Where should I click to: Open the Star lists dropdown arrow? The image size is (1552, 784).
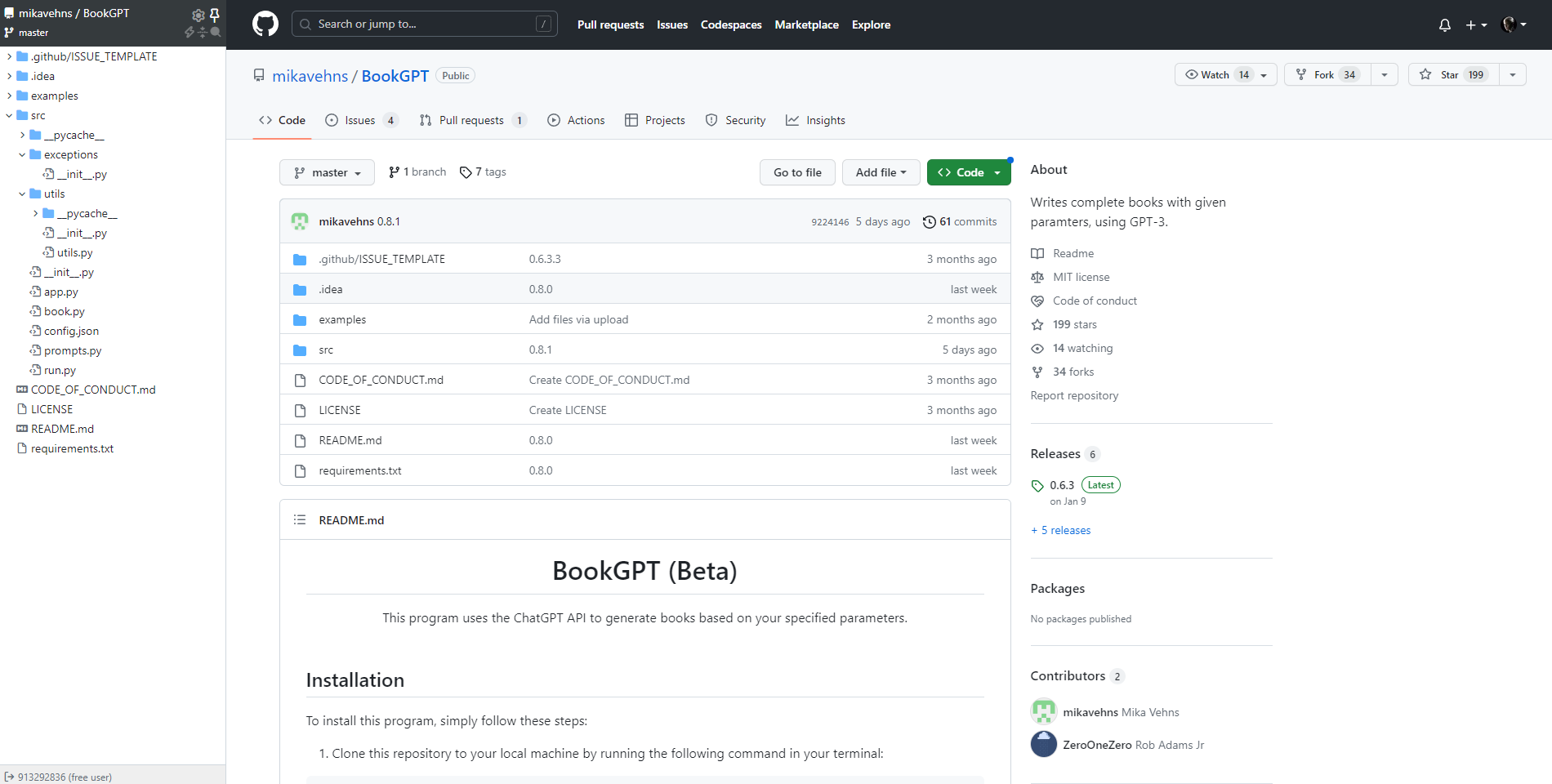click(x=1513, y=74)
